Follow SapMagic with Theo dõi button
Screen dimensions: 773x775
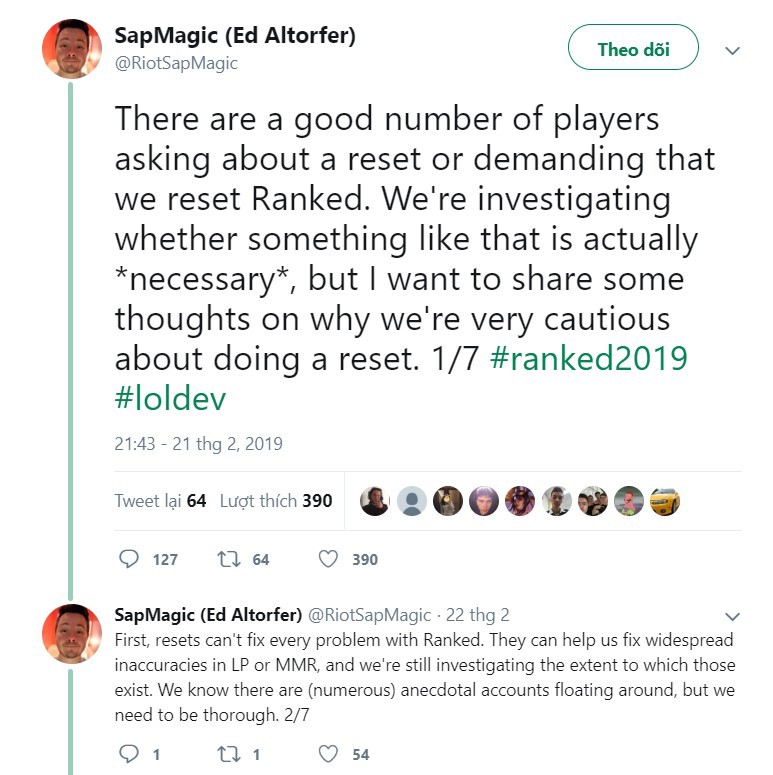pyautogui.click(x=633, y=47)
